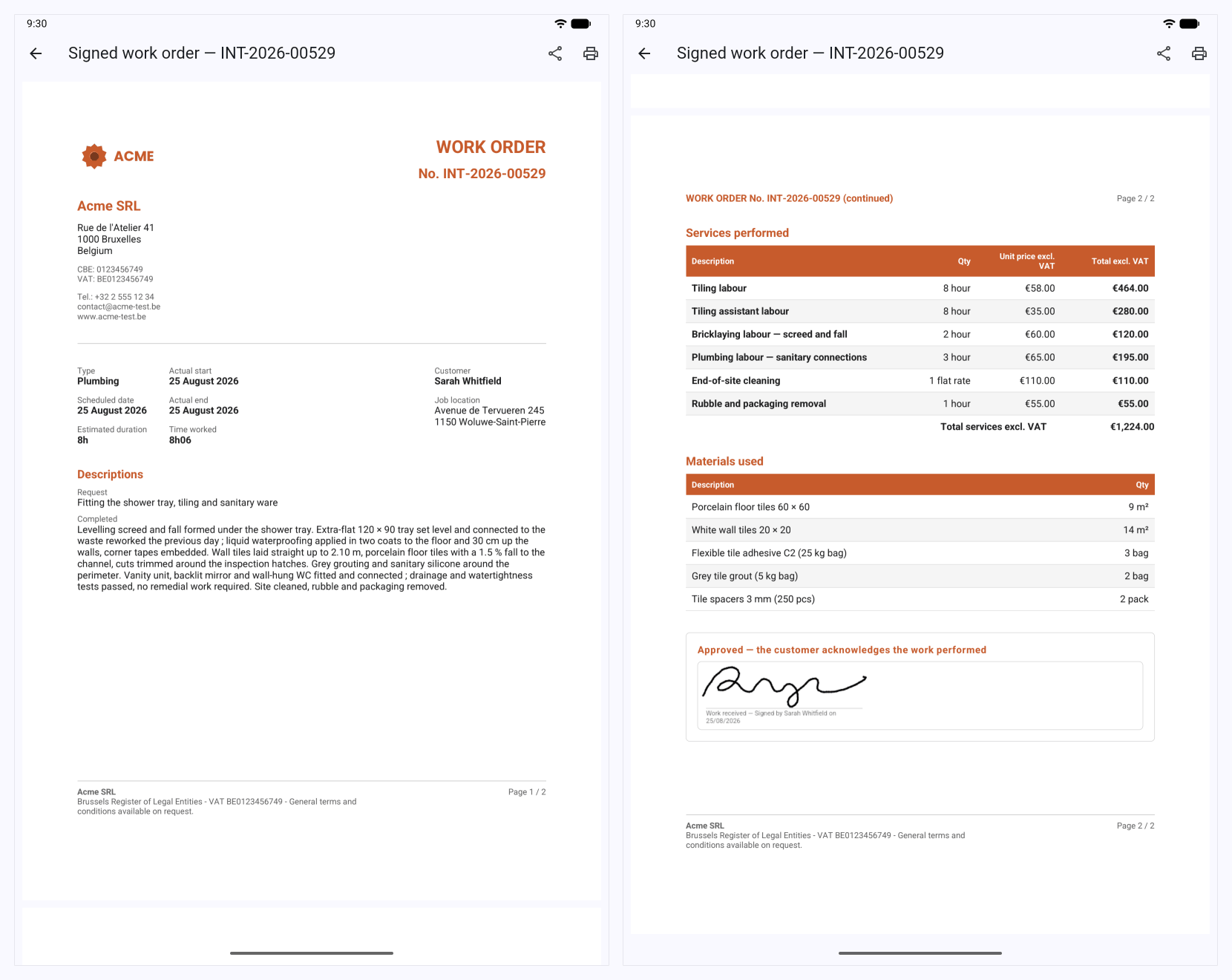Select the Type value 'Plumbing'
This screenshot has height=980, width=1232.
tap(98, 382)
